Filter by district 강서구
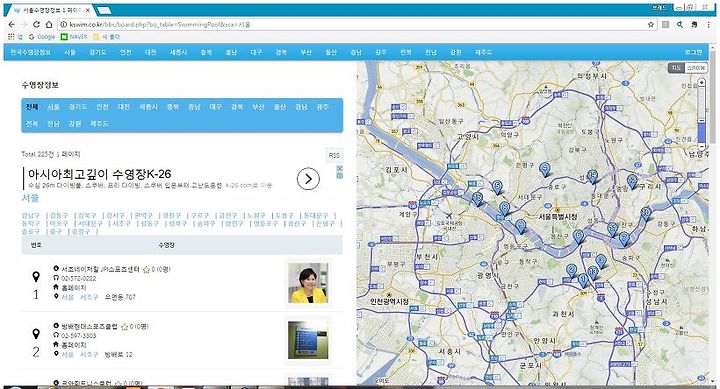 click(x=115, y=215)
